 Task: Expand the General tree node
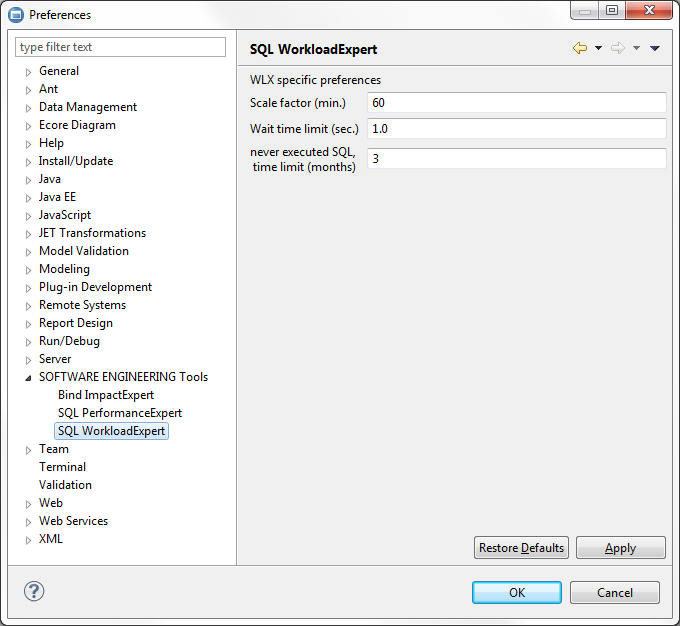click(x=29, y=72)
